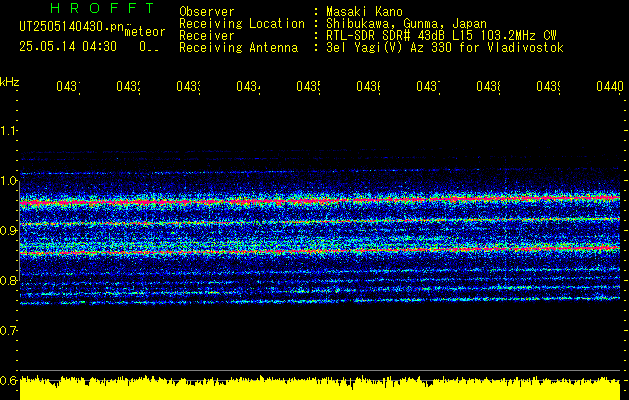
Task: Click the 'Receiving Location' label
Action: 242,24
